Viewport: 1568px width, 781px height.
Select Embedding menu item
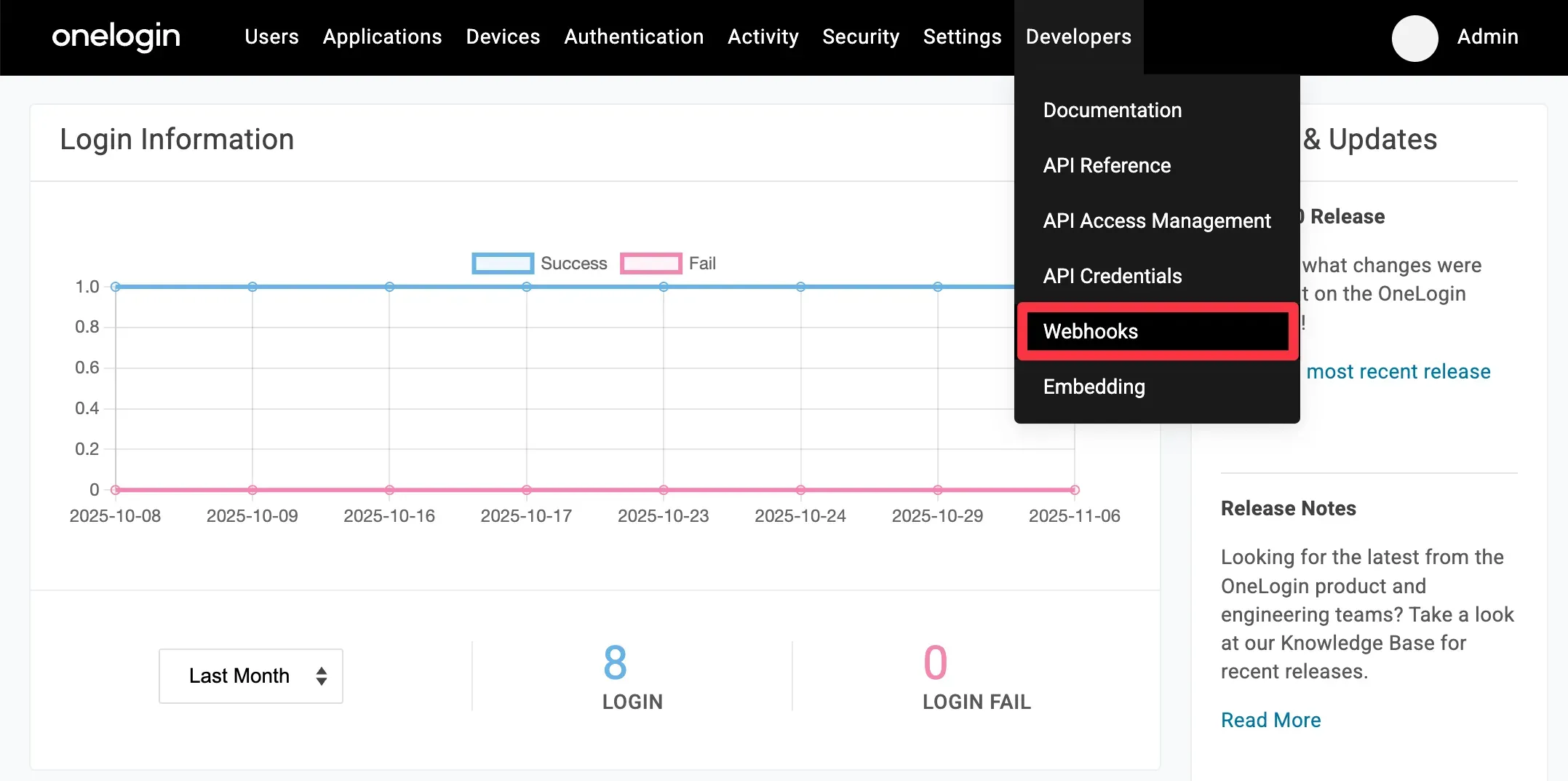[1094, 386]
